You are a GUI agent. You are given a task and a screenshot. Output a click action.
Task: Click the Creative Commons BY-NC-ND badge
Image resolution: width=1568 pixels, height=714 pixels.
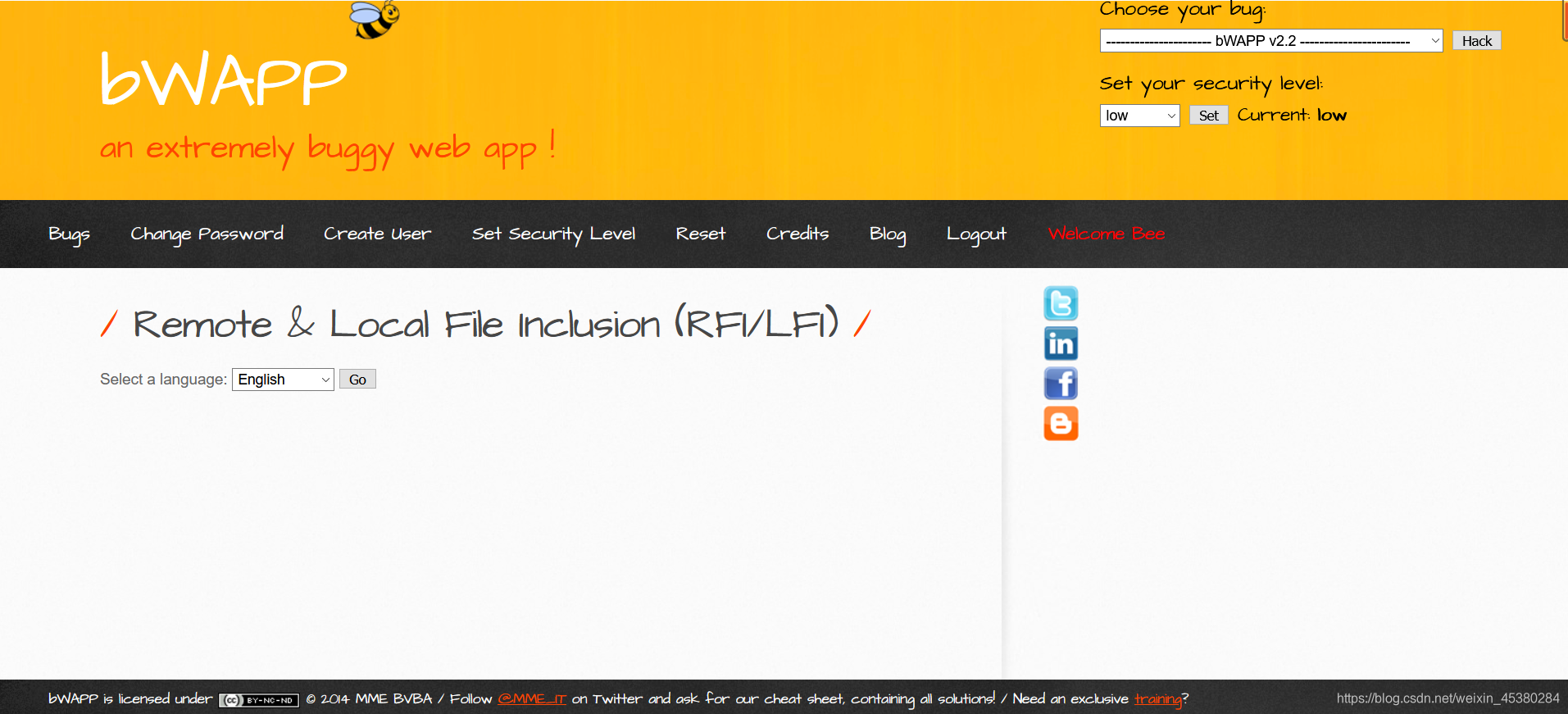259,700
